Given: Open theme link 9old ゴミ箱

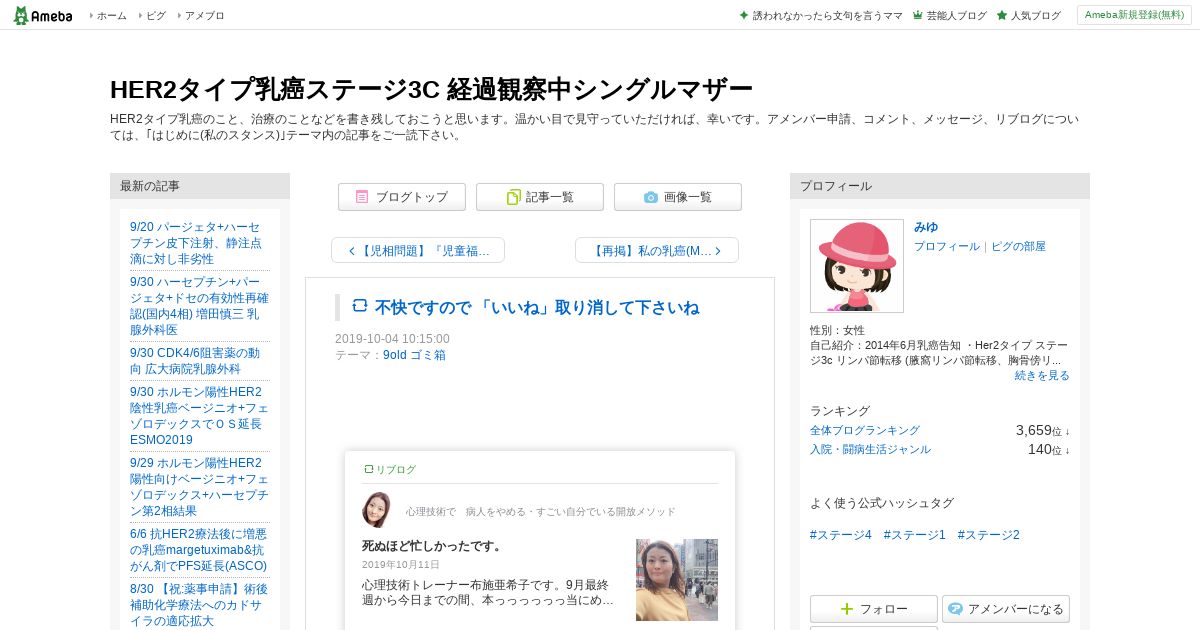Looking at the screenshot, I should (x=414, y=354).
